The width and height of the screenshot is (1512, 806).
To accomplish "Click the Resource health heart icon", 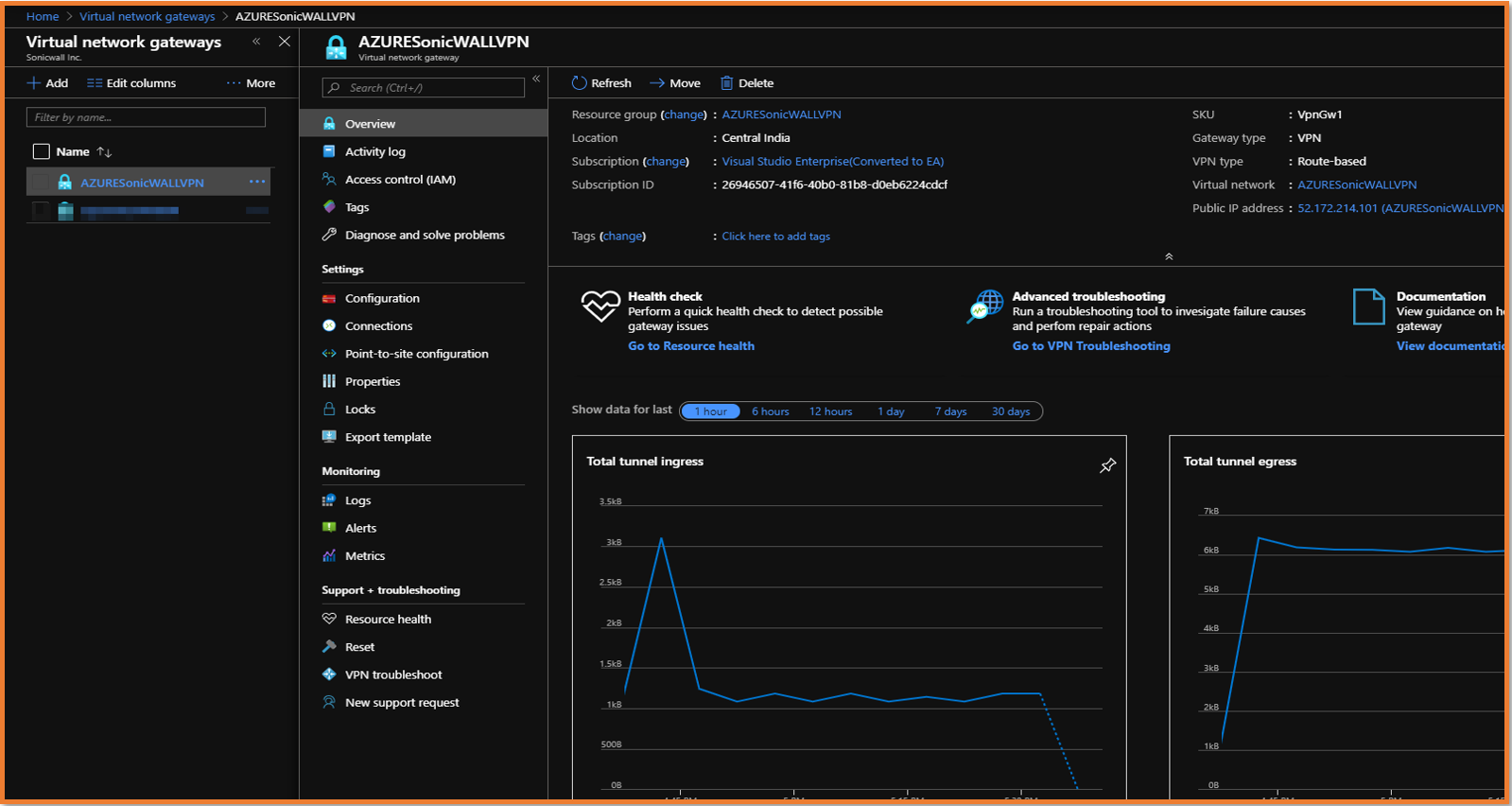I will coord(329,619).
